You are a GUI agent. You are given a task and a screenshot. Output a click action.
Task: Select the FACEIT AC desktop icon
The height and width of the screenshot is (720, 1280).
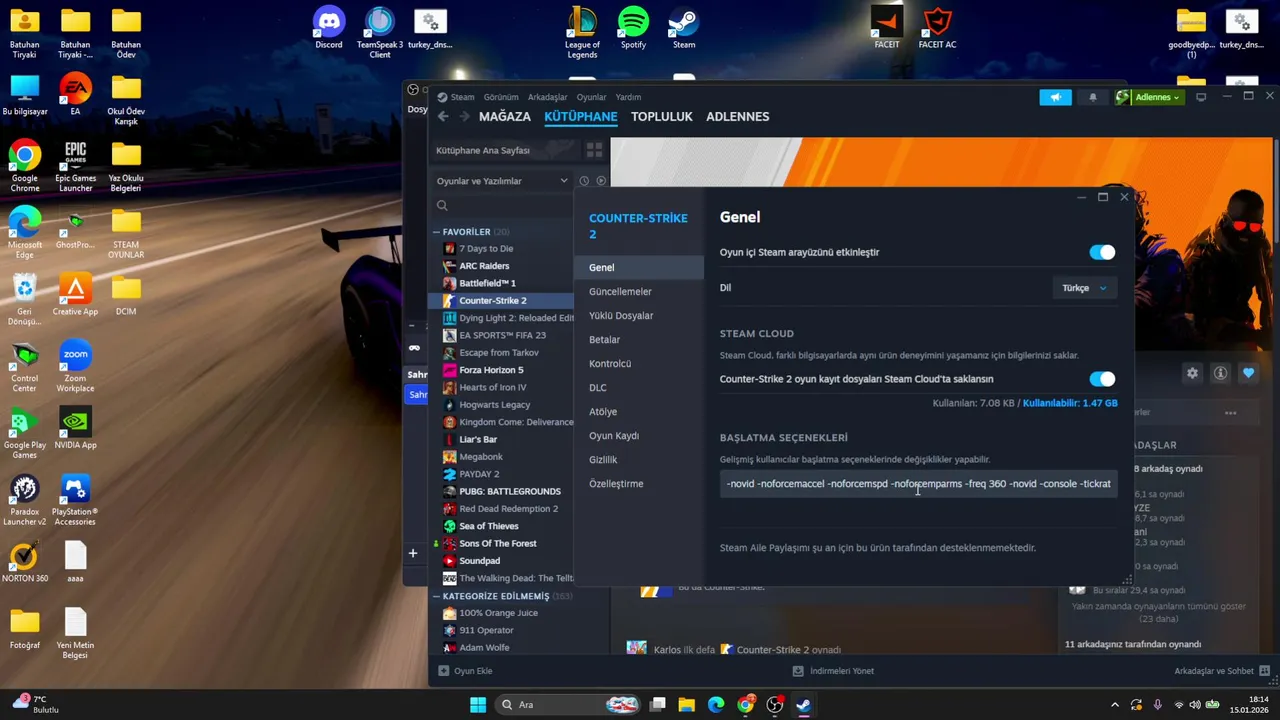point(937,27)
